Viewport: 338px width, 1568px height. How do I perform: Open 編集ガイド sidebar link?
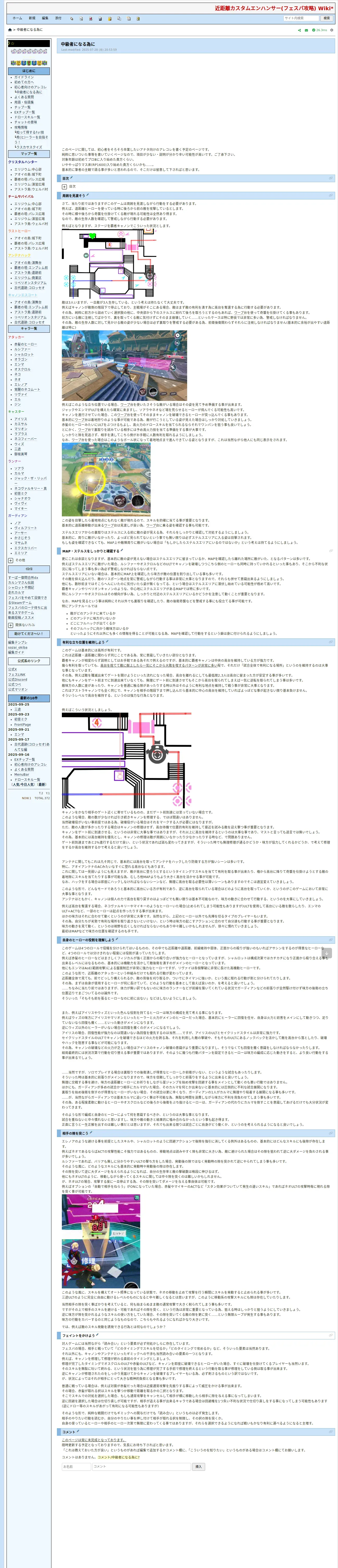[16, 652]
